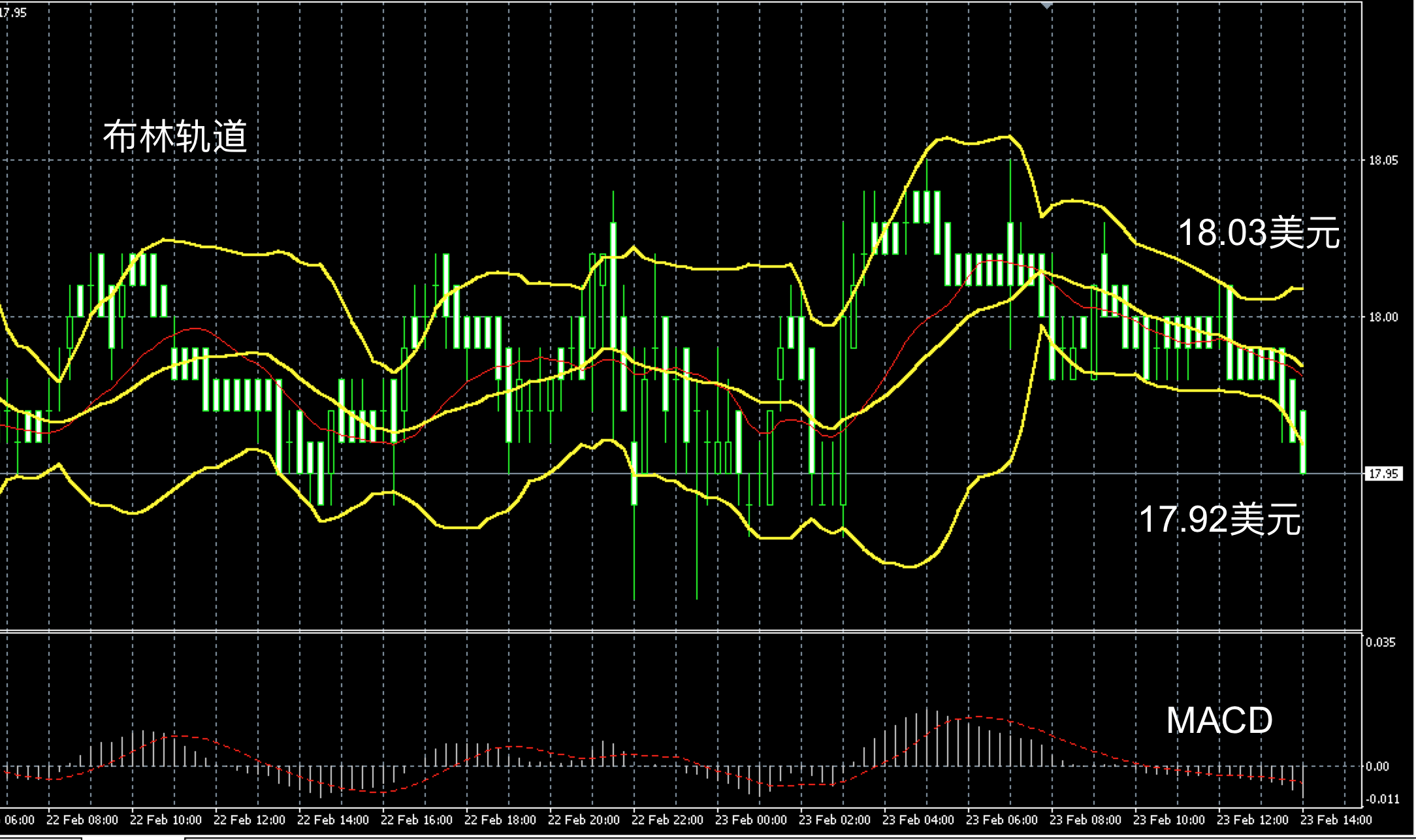
Task: Click the 17.92美元 price annotation
Action: coord(1219,519)
